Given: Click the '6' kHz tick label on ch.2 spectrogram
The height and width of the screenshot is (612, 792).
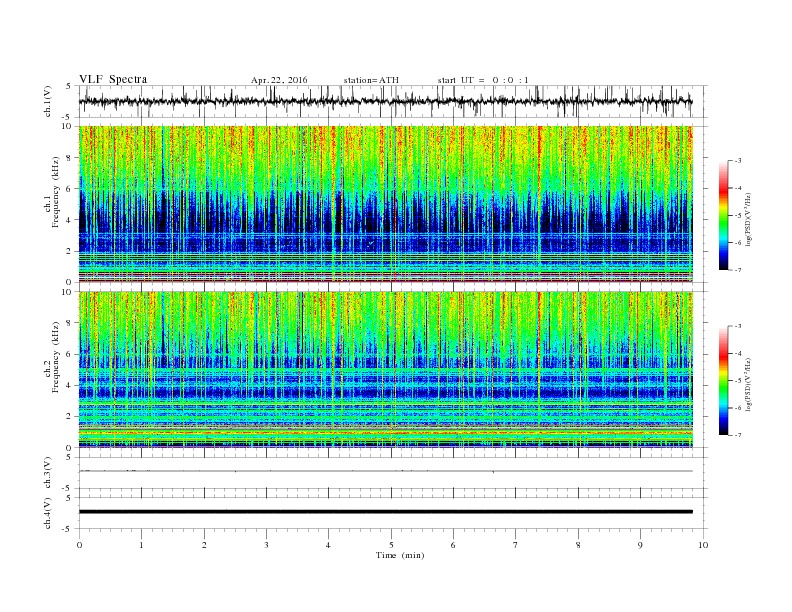Looking at the screenshot, I should tap(70, 354).
